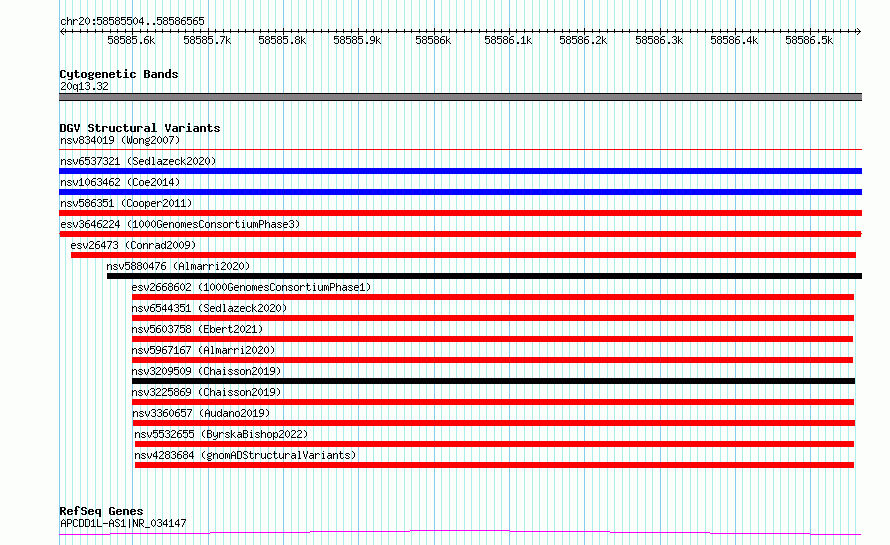The width and height of the screenshot is (890, 545).
Task: Click the red bar of nsv5532655
Action: (494, 444)
